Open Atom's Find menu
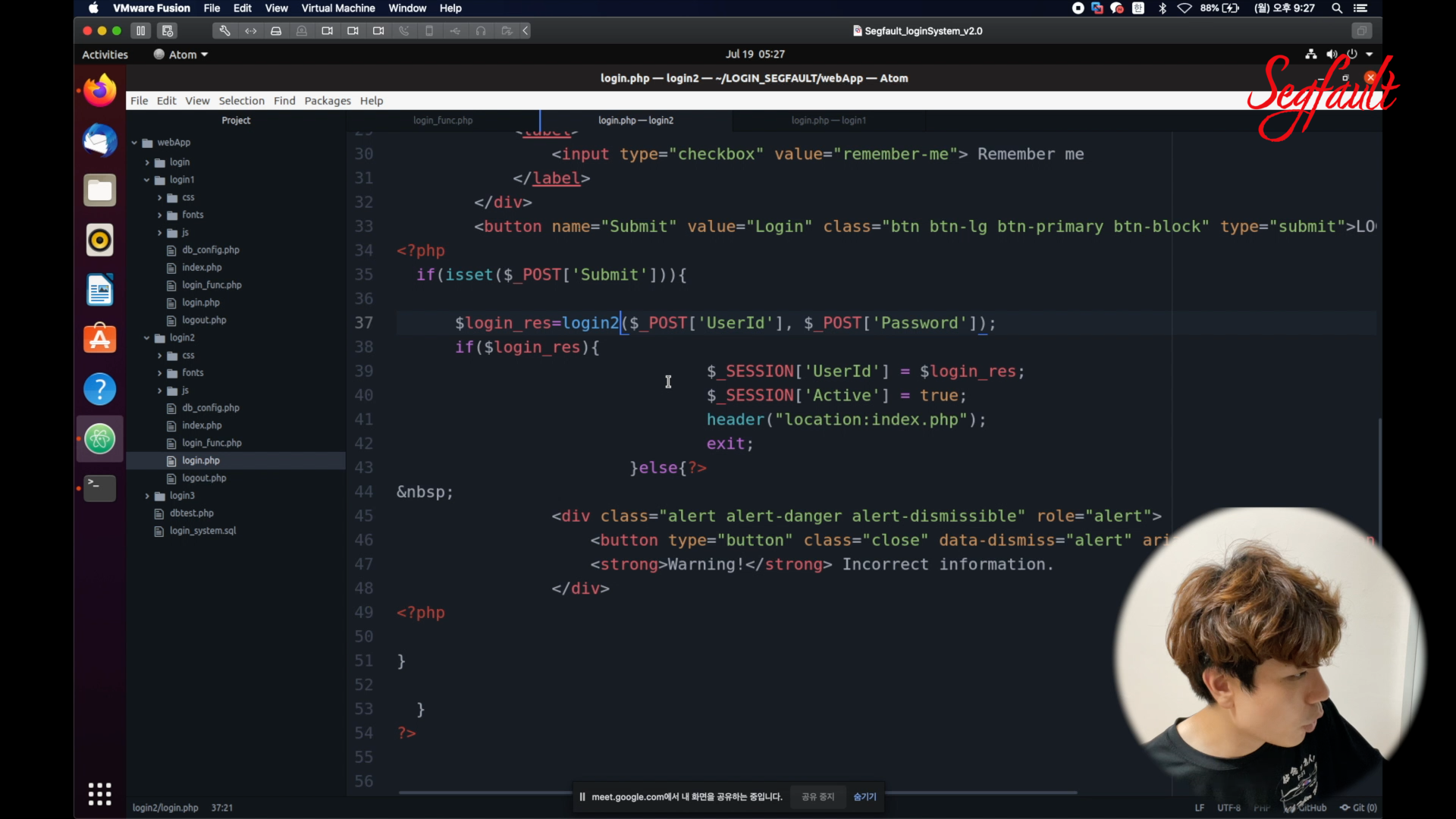This screenshot has height=819, width=1456. (x=284, y=101)
